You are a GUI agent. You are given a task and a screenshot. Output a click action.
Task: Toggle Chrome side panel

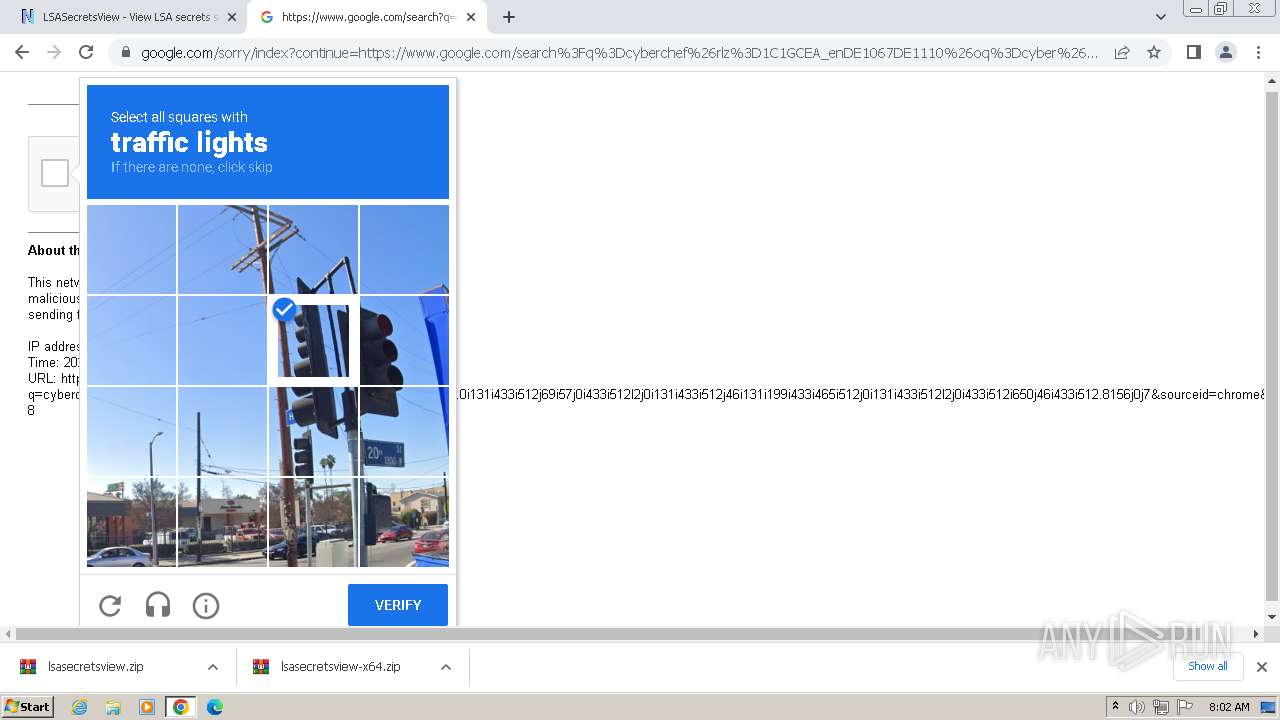pyautogui.click(x=1193, y=52)
